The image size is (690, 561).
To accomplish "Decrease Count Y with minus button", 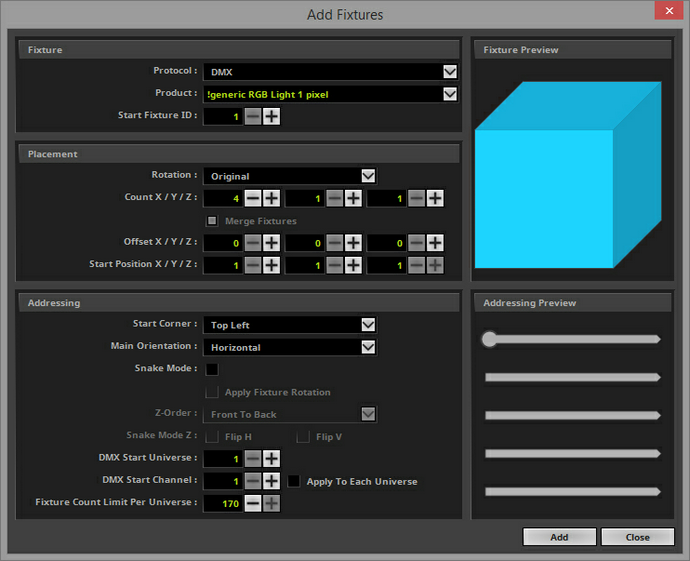I will coord(335,198).
